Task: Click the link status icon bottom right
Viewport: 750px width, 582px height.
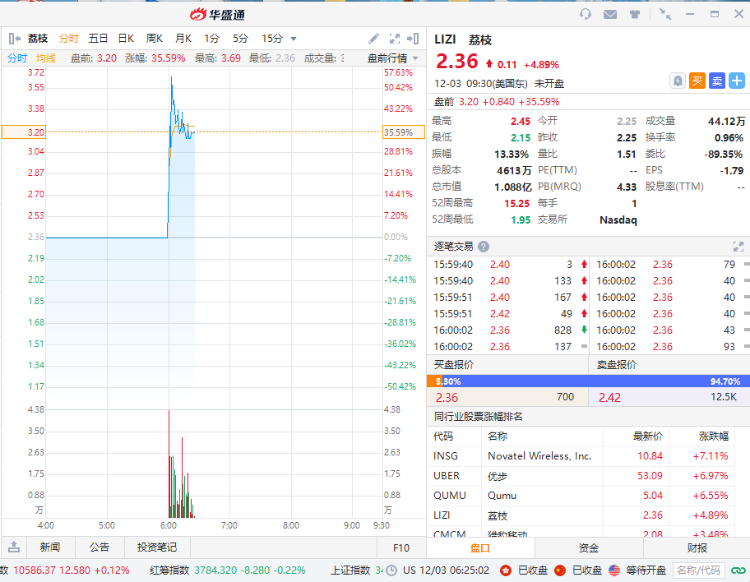Action: point(738,570)
